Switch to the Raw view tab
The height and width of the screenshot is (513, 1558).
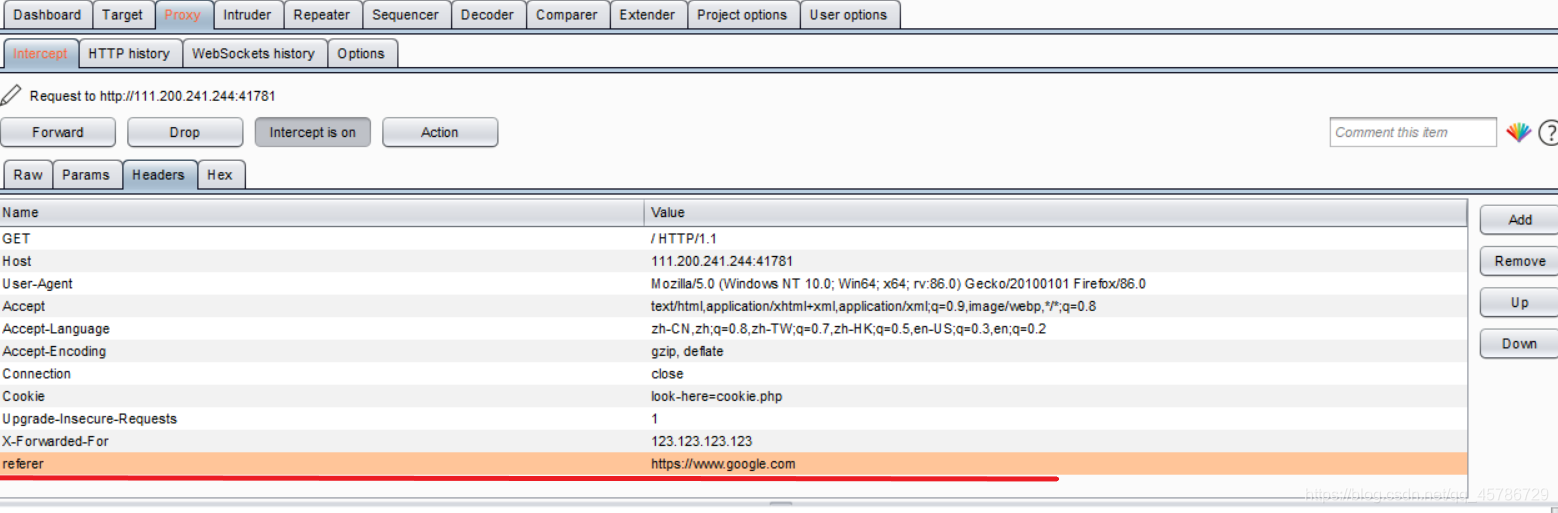(x=28, y=175)
